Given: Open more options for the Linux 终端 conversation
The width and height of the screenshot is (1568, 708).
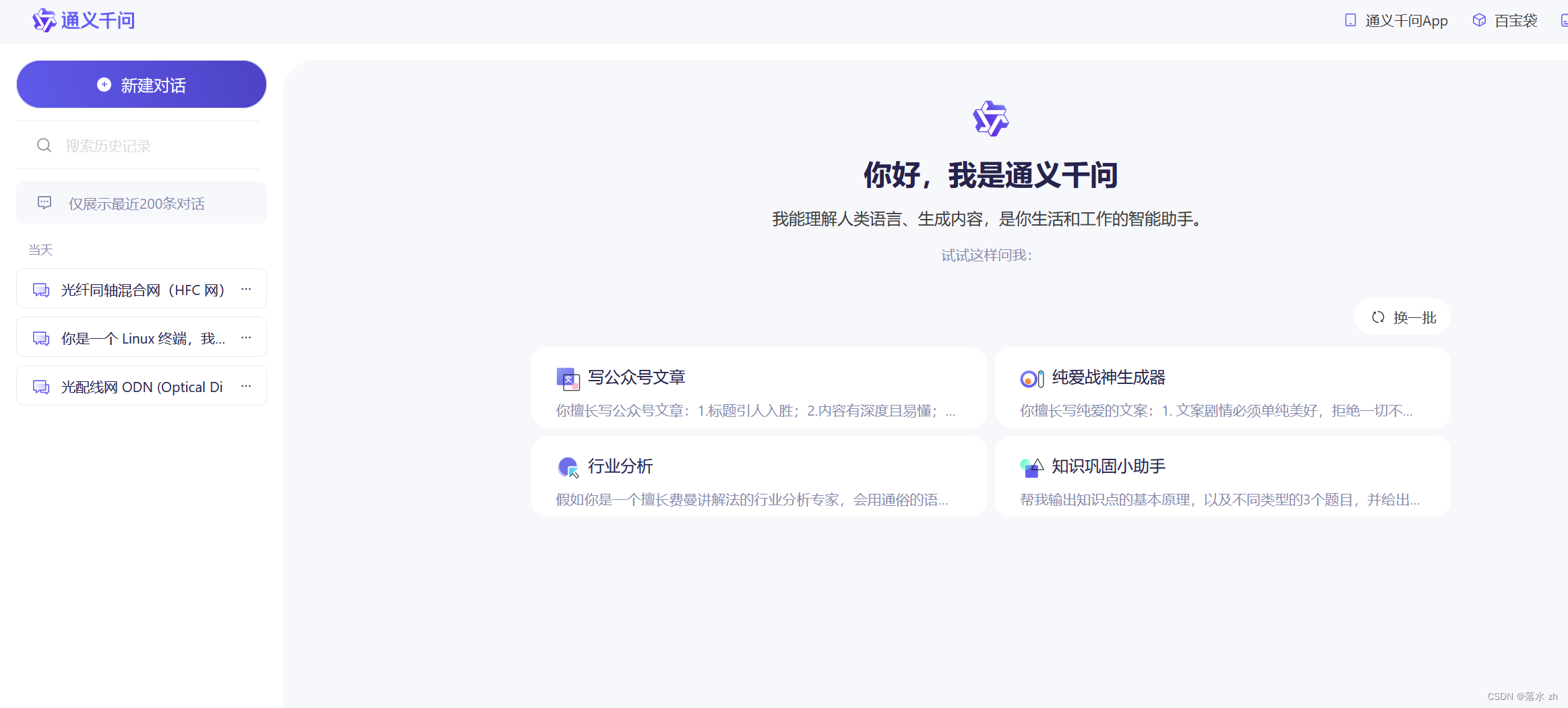Looking at the screenshot, I should coord(246,337).
